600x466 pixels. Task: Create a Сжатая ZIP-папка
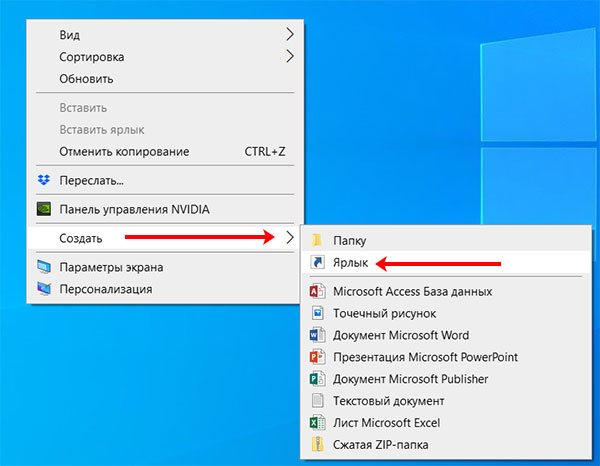(x=446, y=444)
